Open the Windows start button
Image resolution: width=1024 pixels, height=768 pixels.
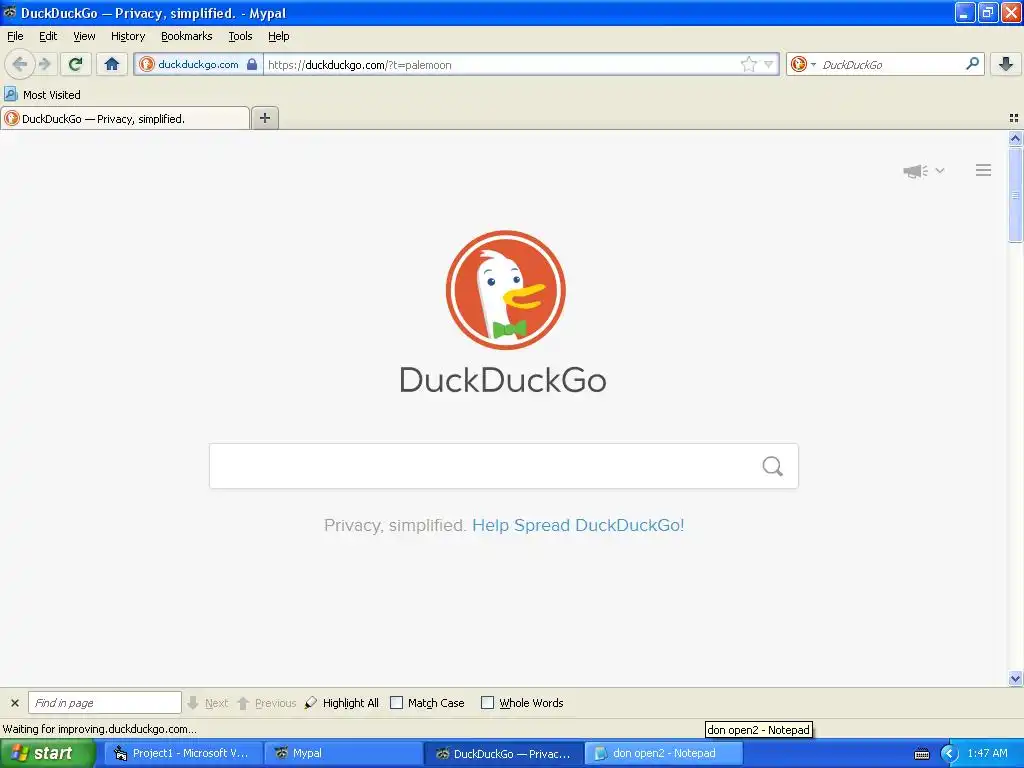(x=48, y=753)
